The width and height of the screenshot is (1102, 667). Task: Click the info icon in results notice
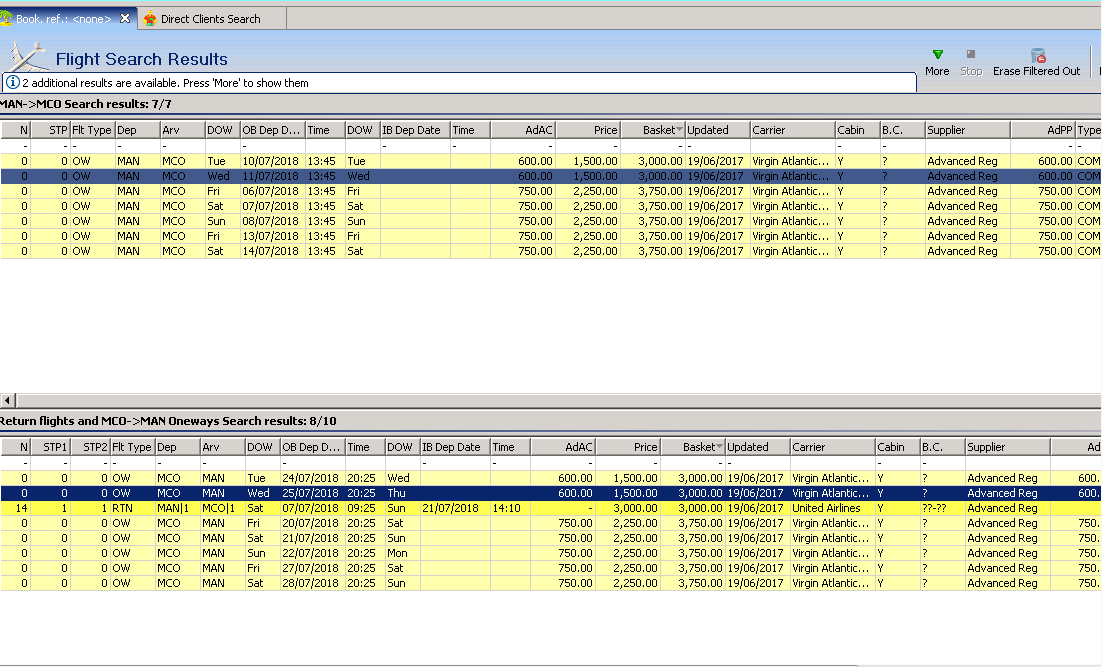pyautogui.click(x=12, y=83)
